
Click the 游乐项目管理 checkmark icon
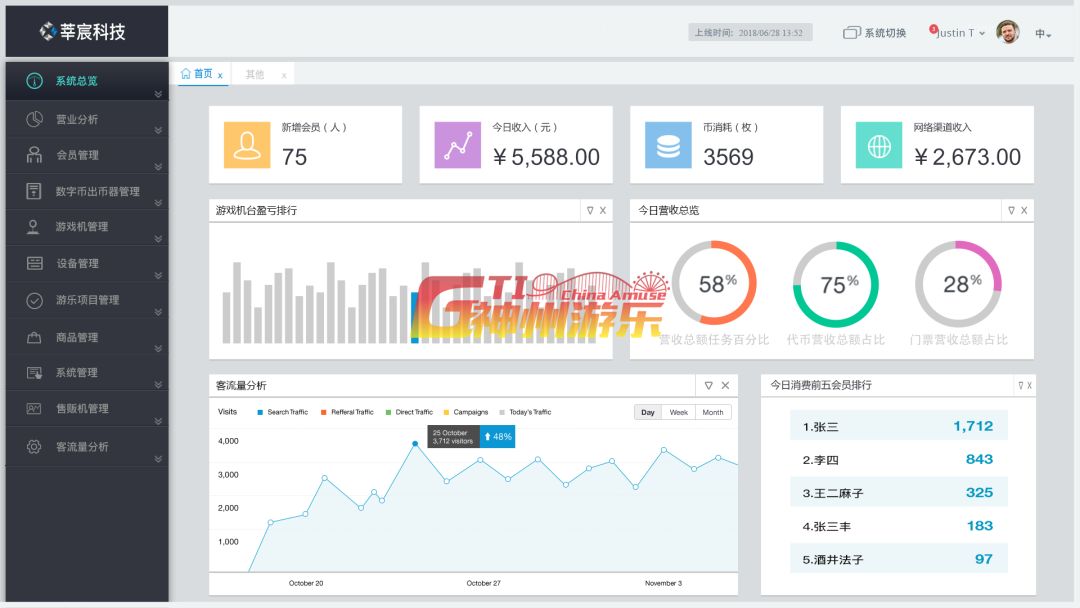(34, 300)
